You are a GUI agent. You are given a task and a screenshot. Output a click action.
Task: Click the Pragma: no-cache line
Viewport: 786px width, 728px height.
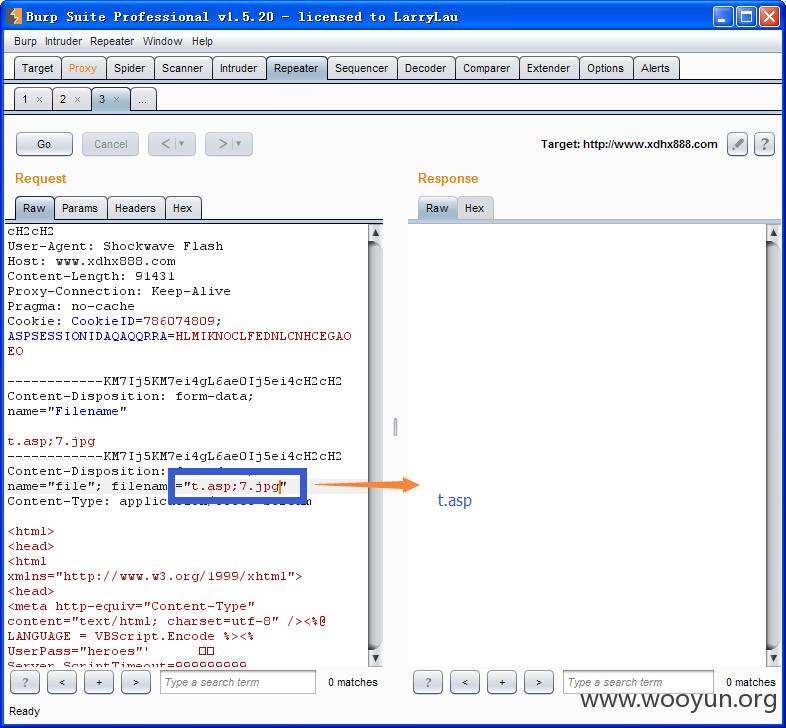click(x=71, y=306)
